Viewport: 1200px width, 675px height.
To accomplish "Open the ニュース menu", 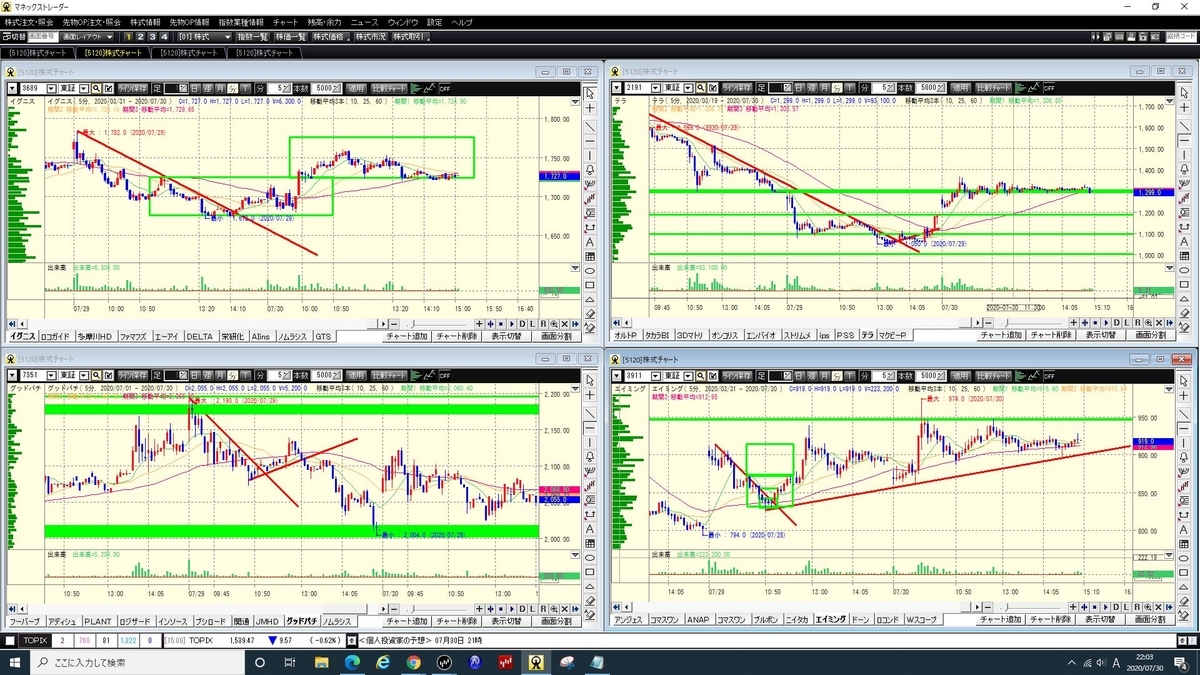I will [x=365, y=21].
